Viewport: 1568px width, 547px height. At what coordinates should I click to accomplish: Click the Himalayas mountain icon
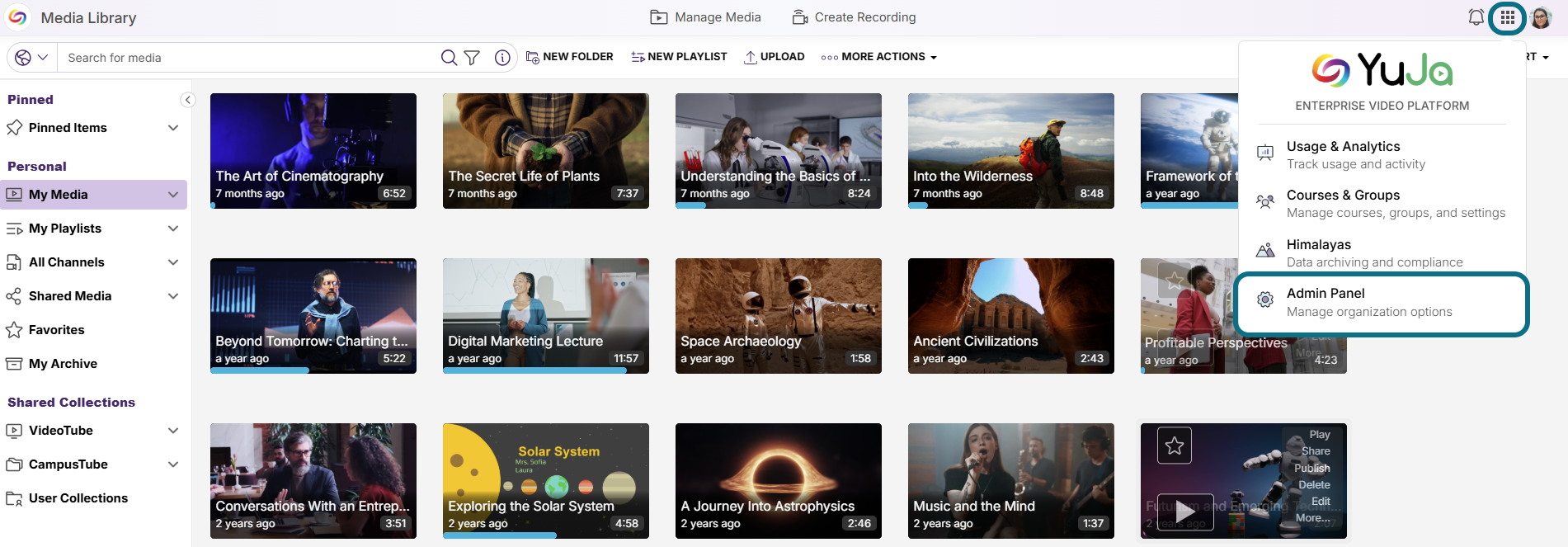(x=1265, y=251)
